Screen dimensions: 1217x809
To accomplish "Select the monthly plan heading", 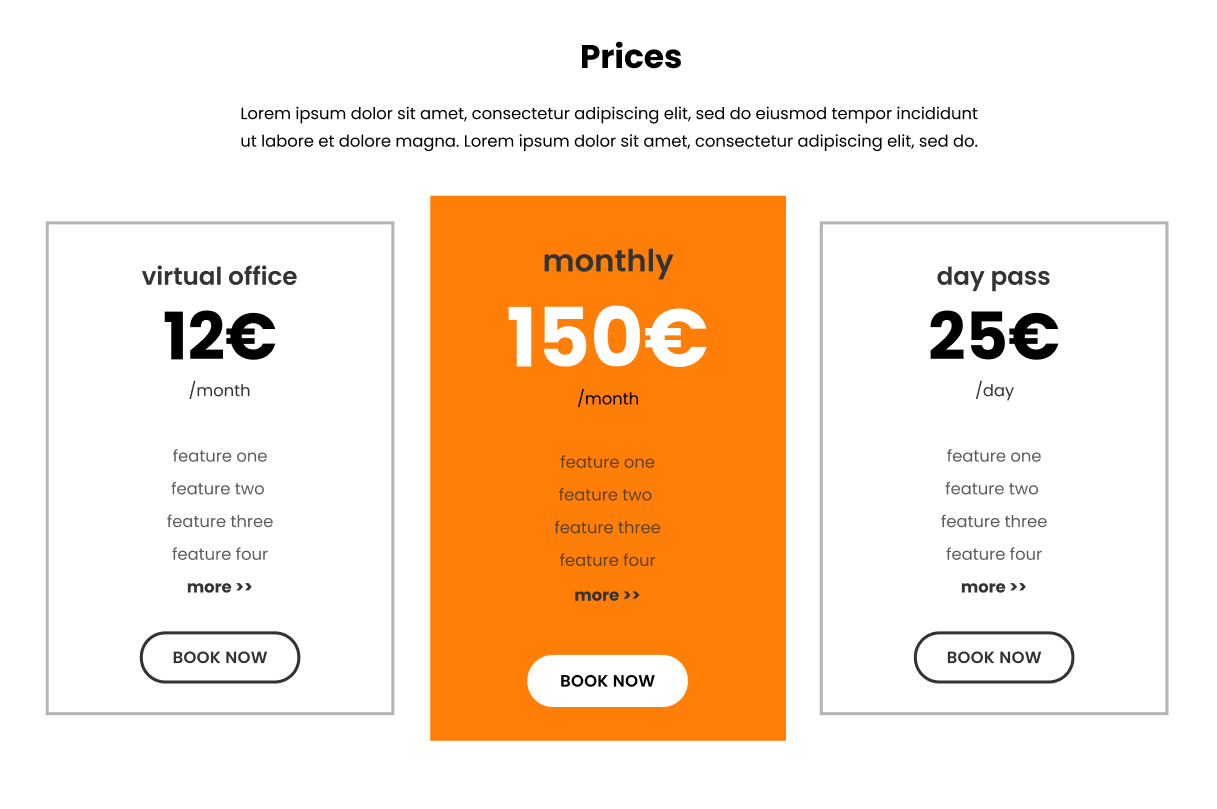I will coord(607,260).
